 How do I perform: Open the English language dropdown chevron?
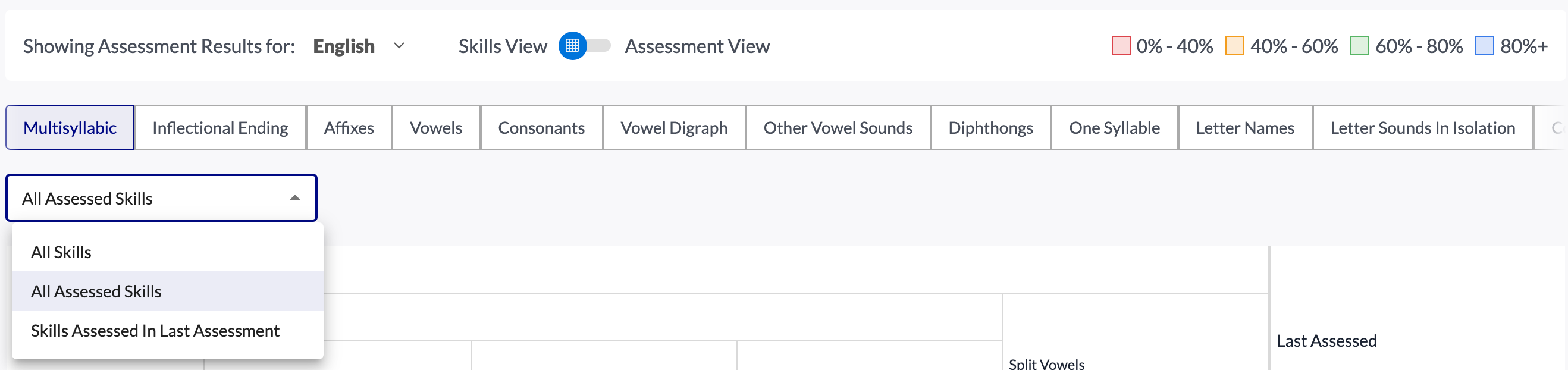click(399, 46)
